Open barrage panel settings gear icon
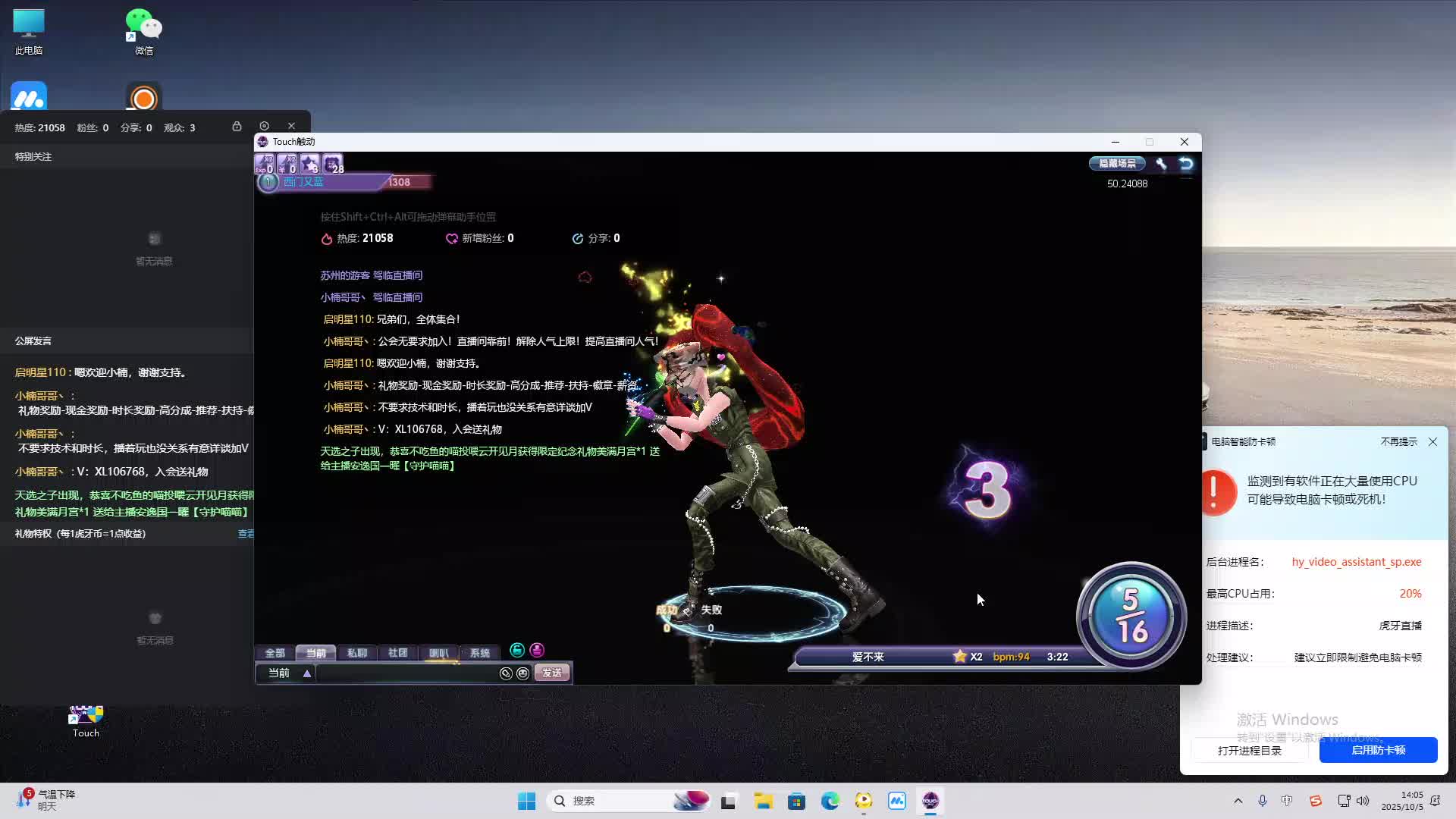 (264, 126)
